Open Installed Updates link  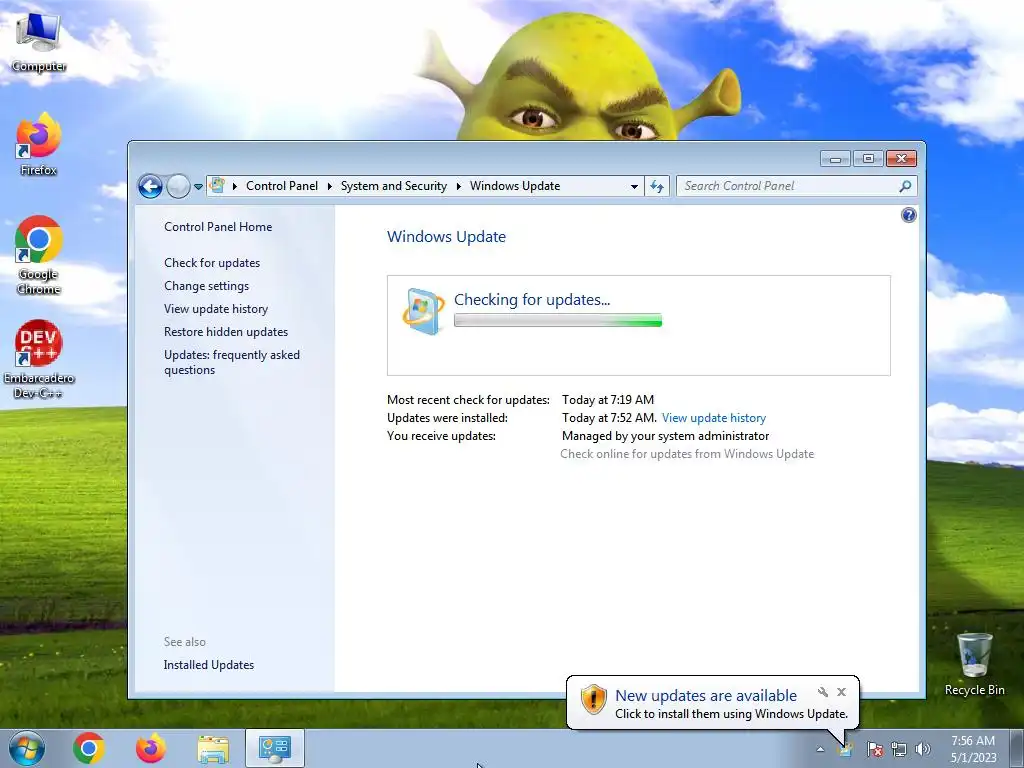[208, 665]
